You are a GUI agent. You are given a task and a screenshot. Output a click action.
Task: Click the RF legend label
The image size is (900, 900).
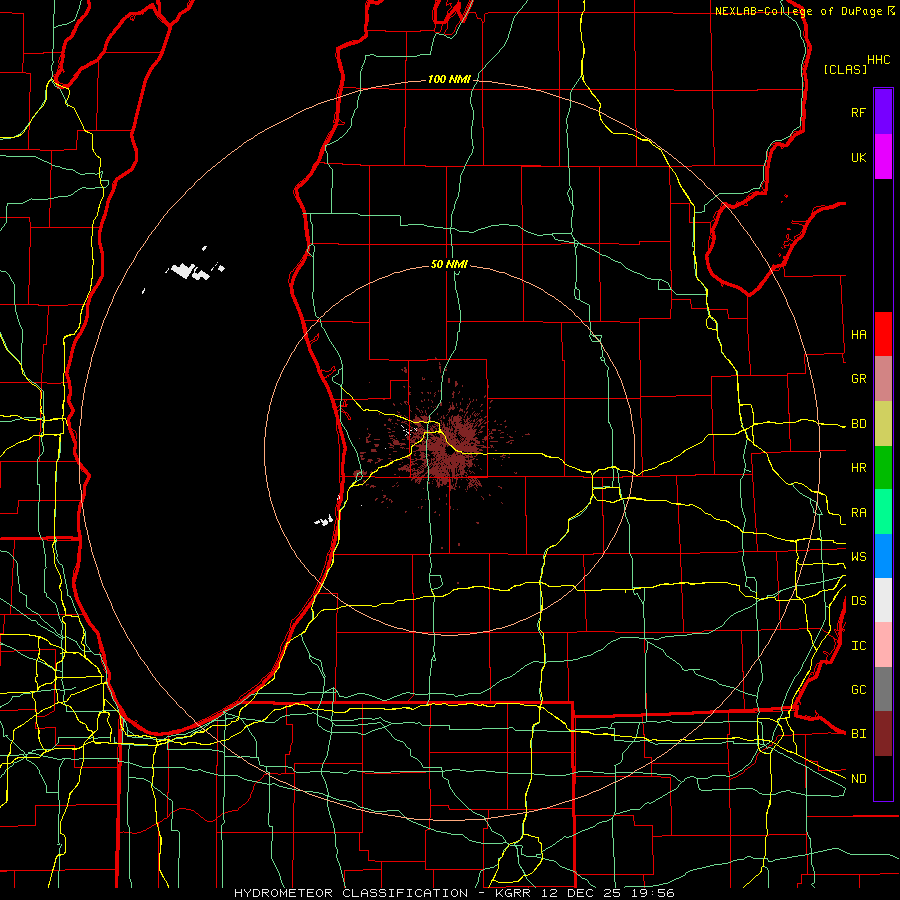[x=858, y=112]
